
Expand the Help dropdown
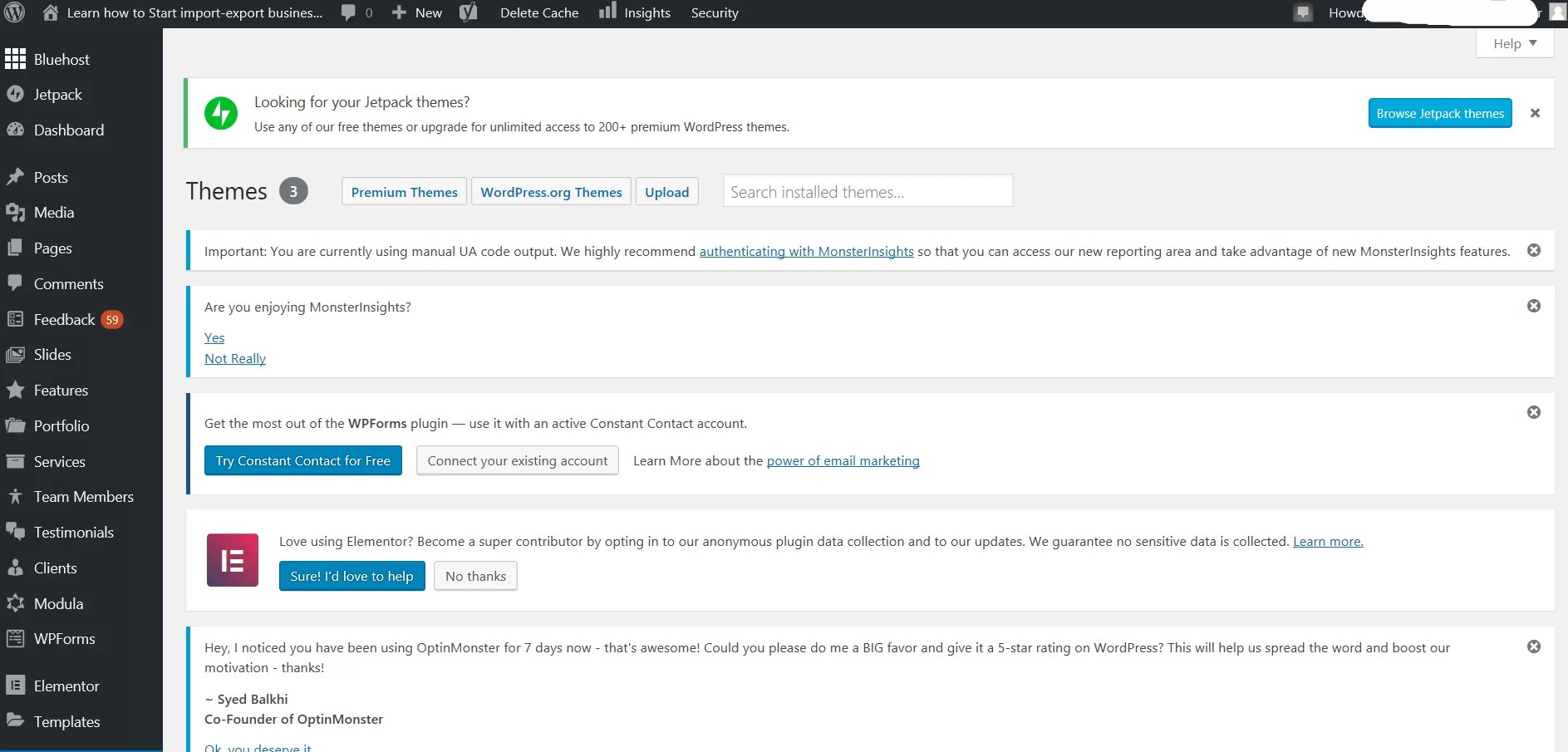(1515, 43)
